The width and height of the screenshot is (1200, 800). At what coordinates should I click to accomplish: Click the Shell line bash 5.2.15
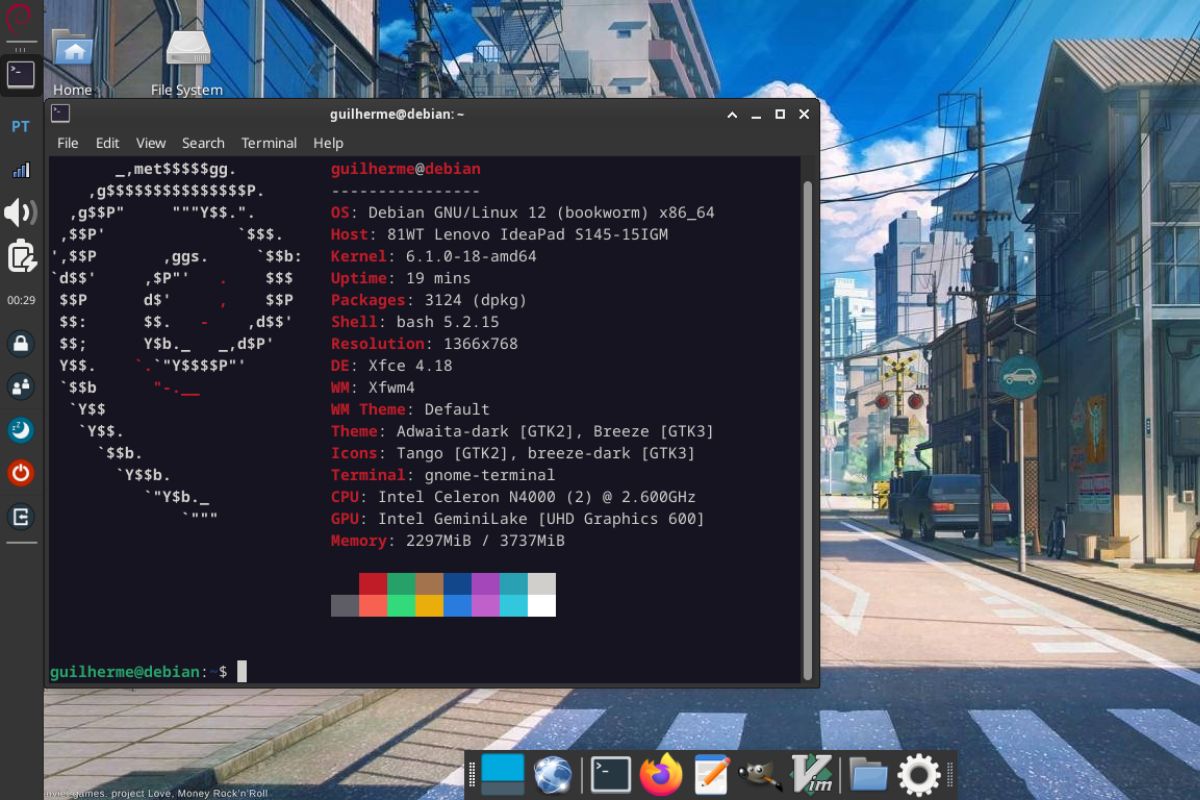coord(415,323)
